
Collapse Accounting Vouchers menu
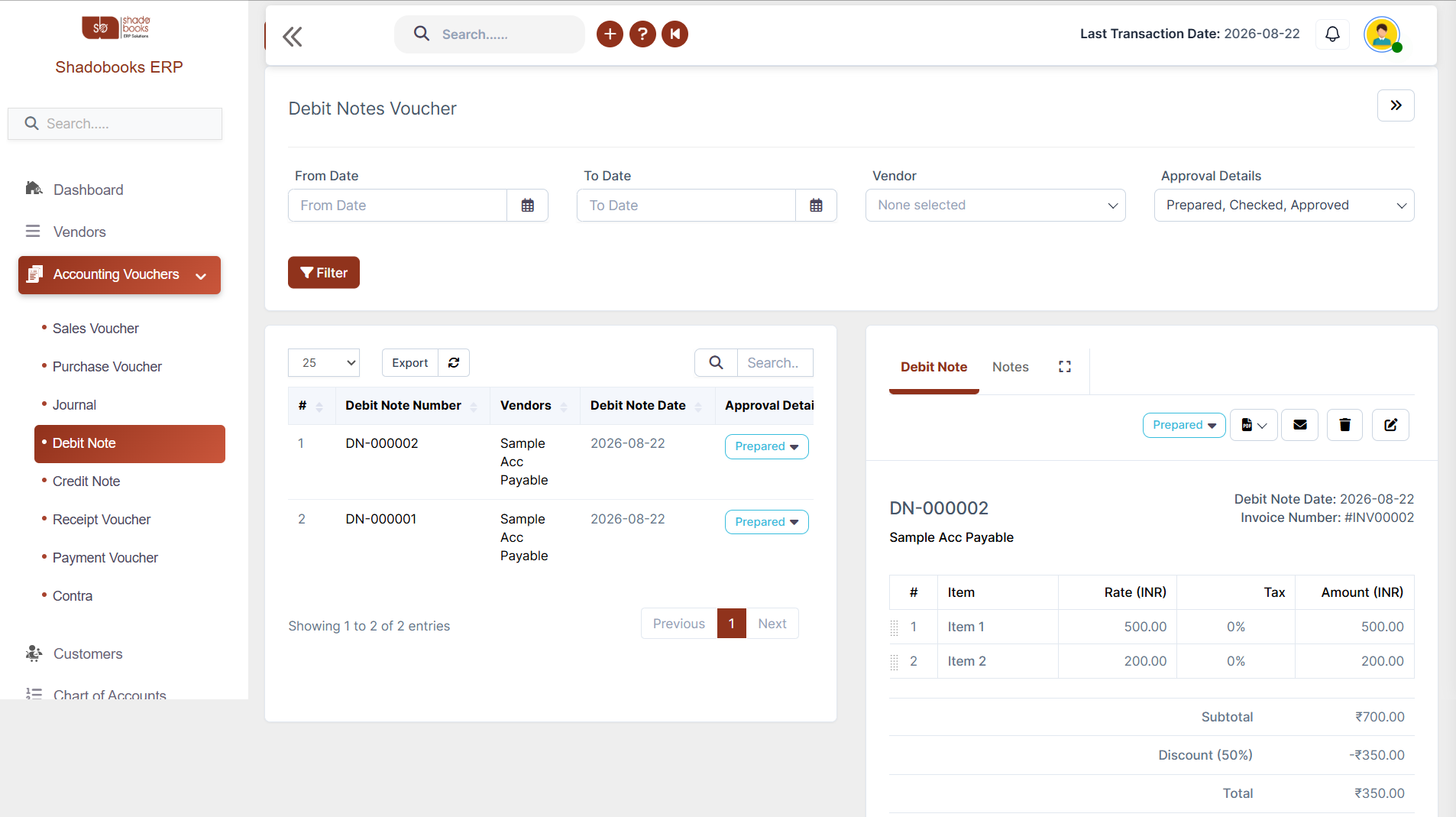[119, 275]
